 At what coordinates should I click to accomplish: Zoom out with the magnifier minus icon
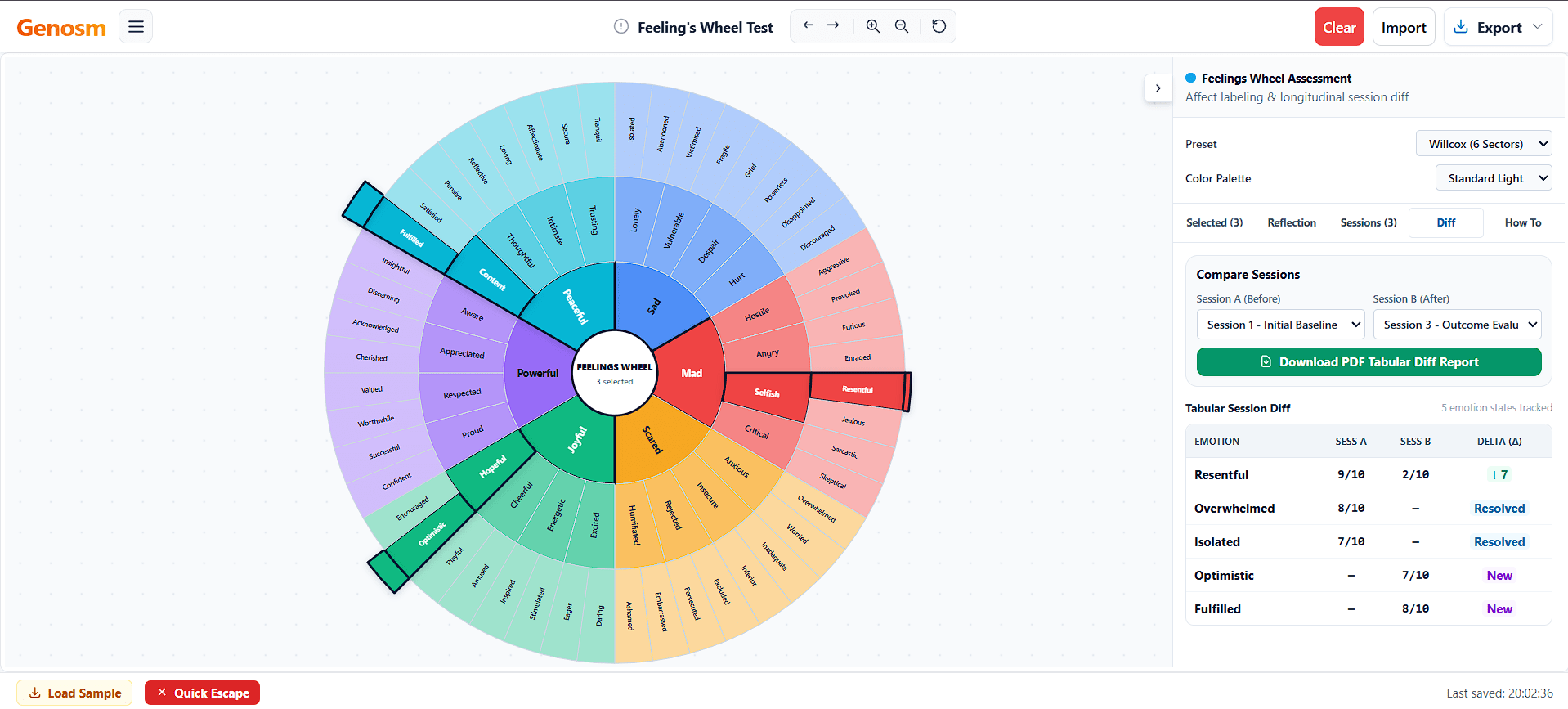(902, 26)
